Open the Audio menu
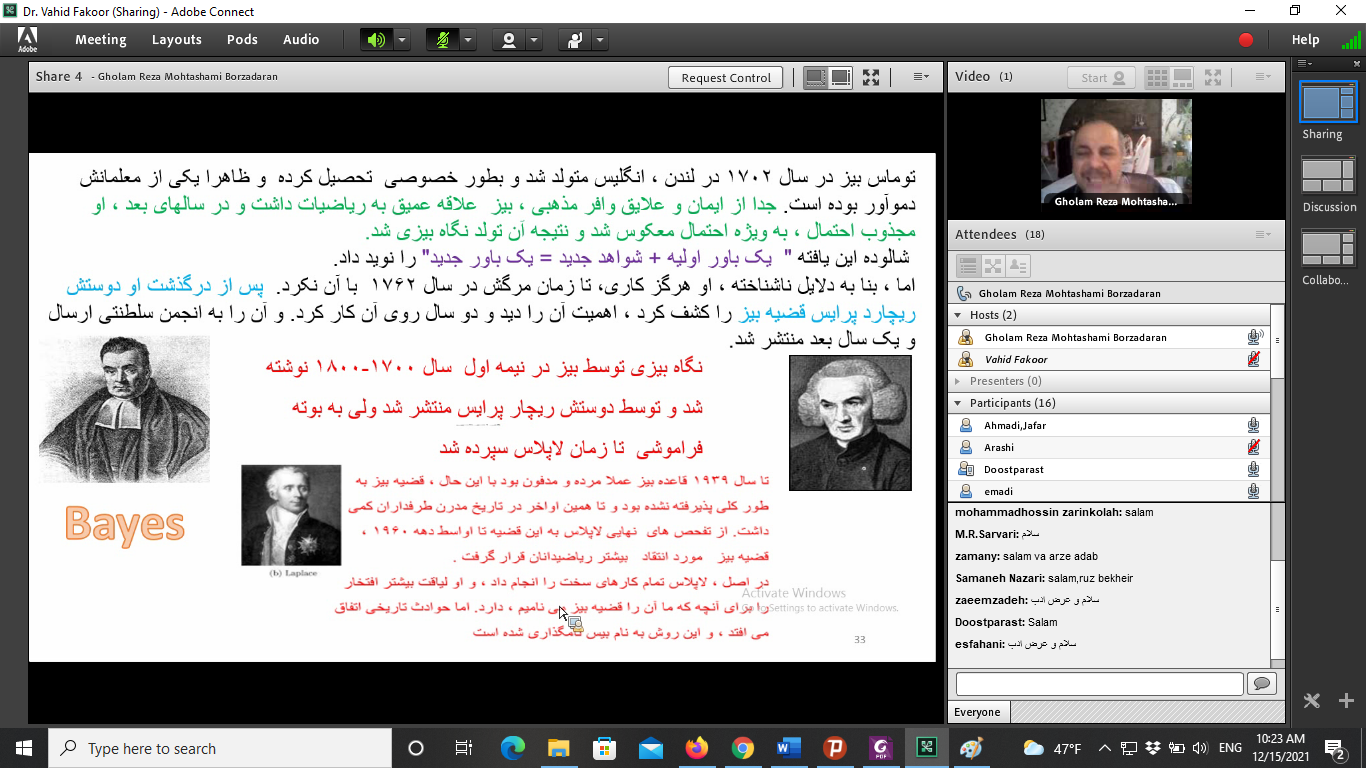The image size is (1366, 768). coord(300,40)
